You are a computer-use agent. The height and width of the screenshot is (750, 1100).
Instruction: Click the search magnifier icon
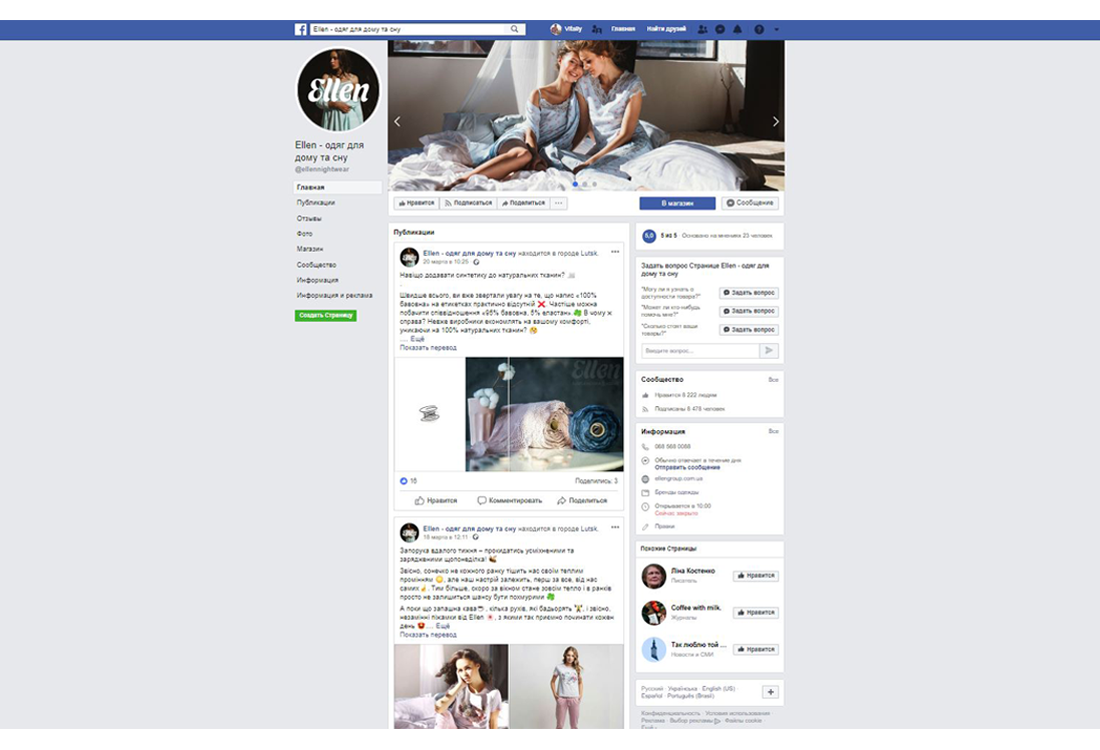[515, 29]
